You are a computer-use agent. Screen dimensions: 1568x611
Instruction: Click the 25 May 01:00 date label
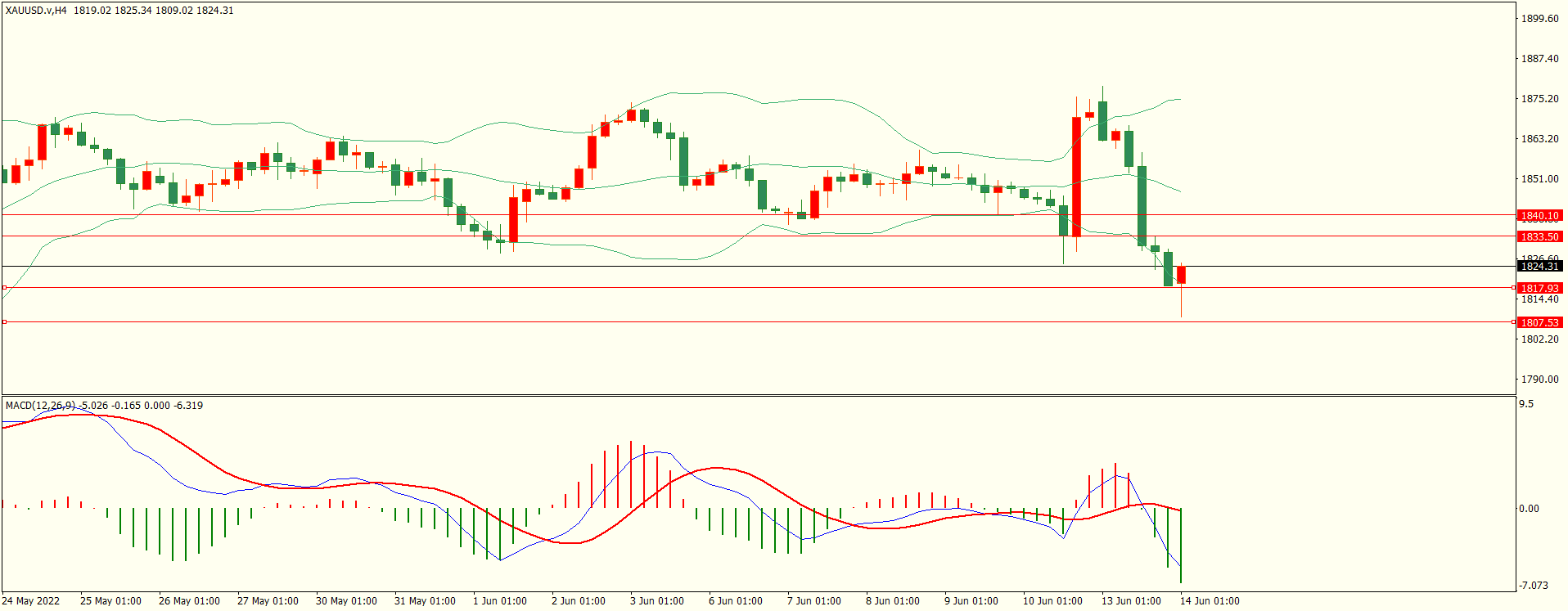110,601
